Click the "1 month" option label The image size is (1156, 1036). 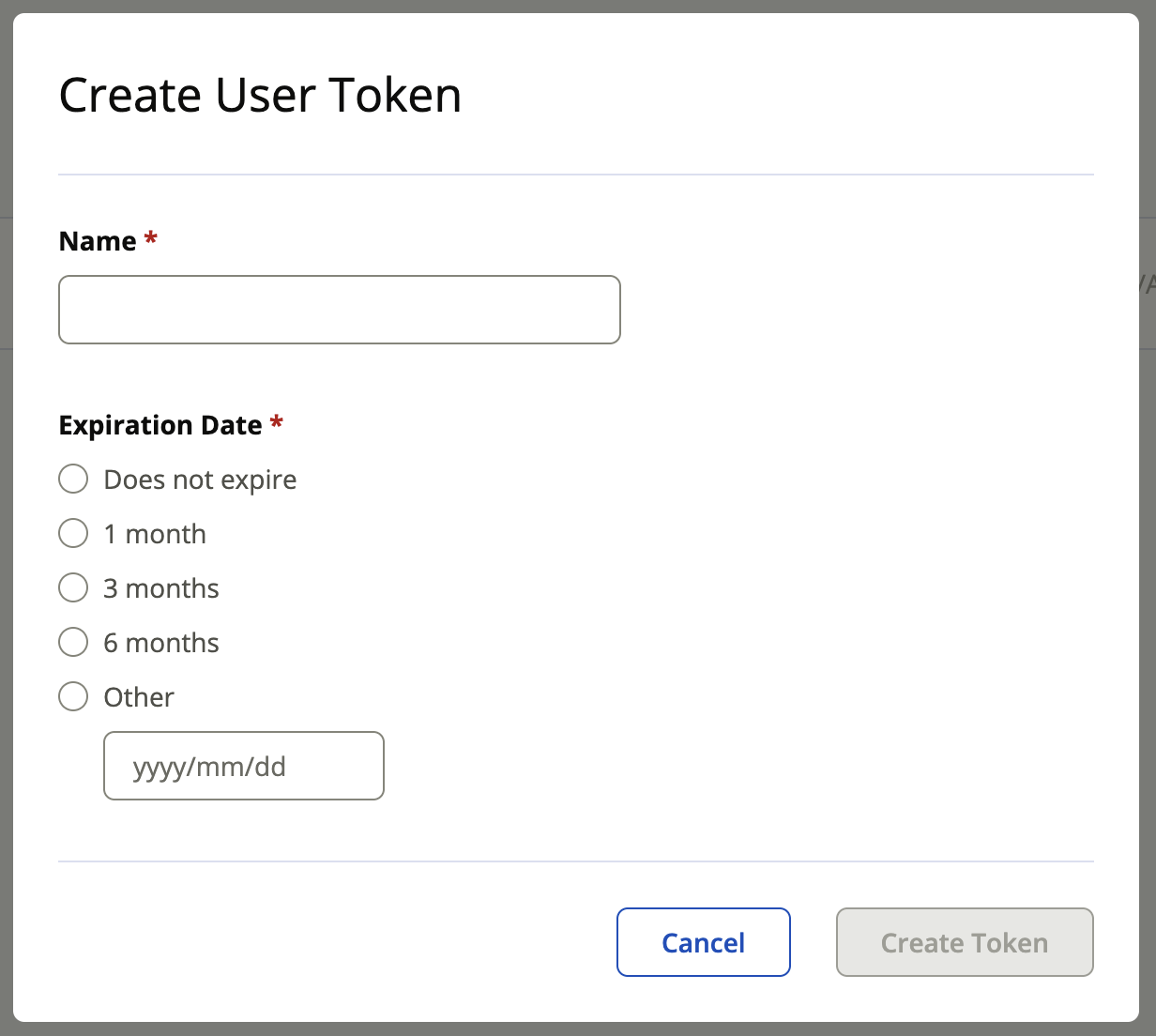155,534
